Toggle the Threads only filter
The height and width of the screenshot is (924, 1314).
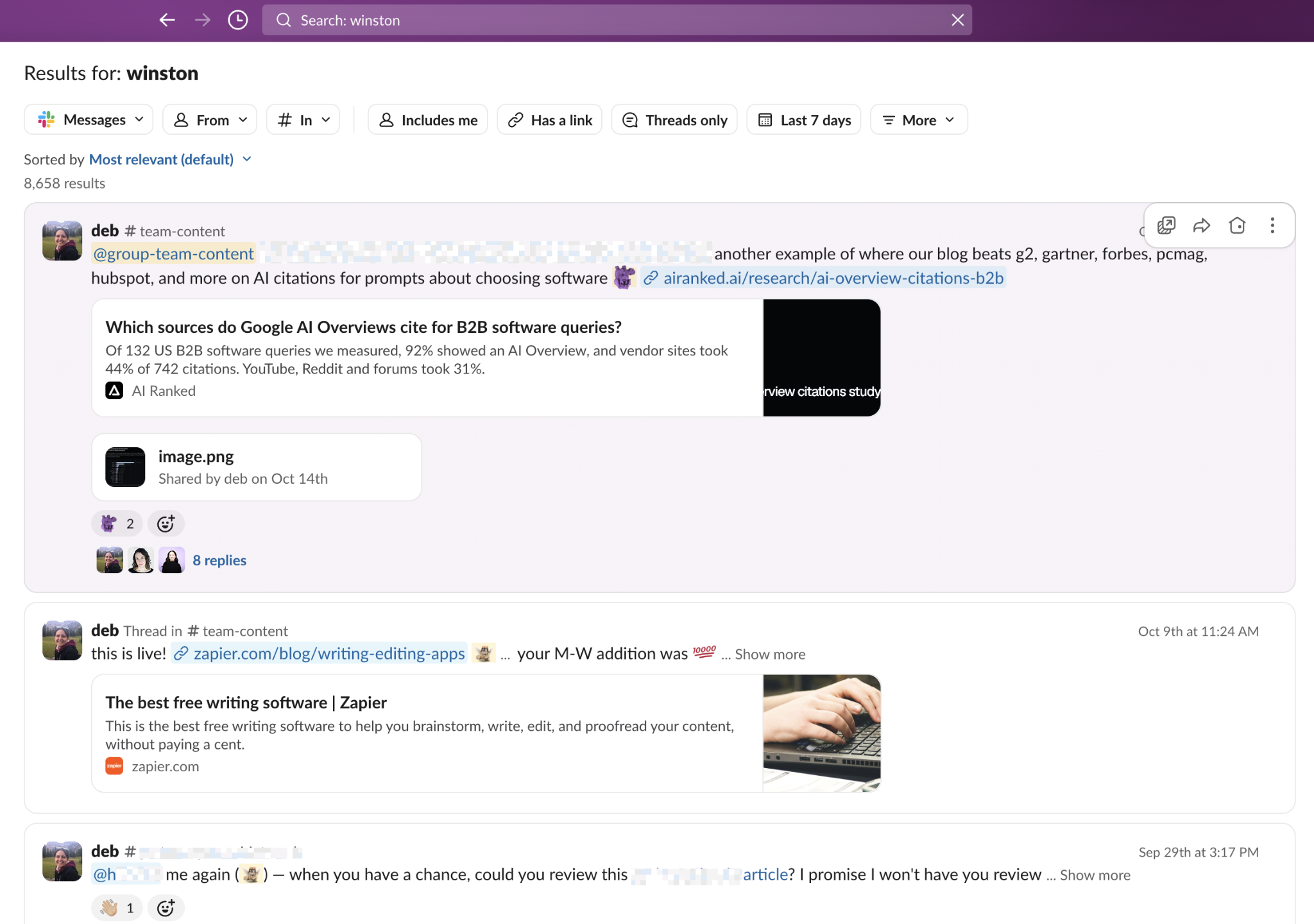[x=674, y=120]
